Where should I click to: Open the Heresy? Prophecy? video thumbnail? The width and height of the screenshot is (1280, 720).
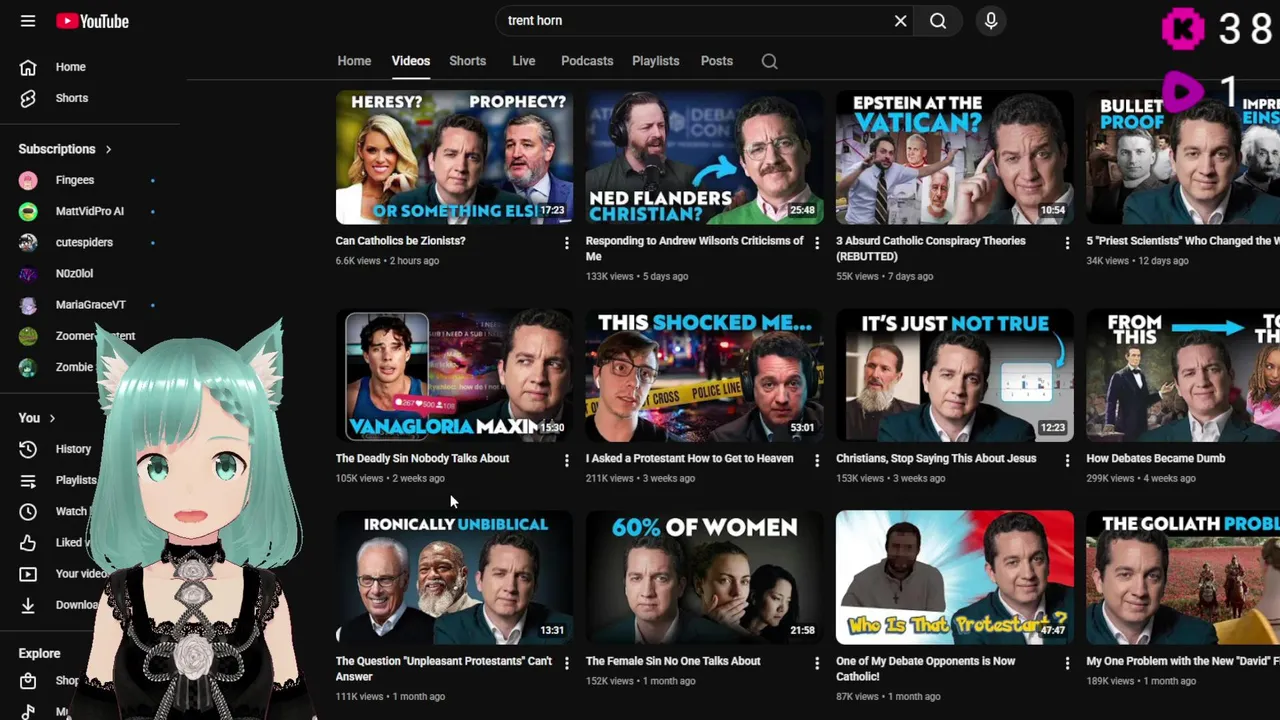point(455,157)
